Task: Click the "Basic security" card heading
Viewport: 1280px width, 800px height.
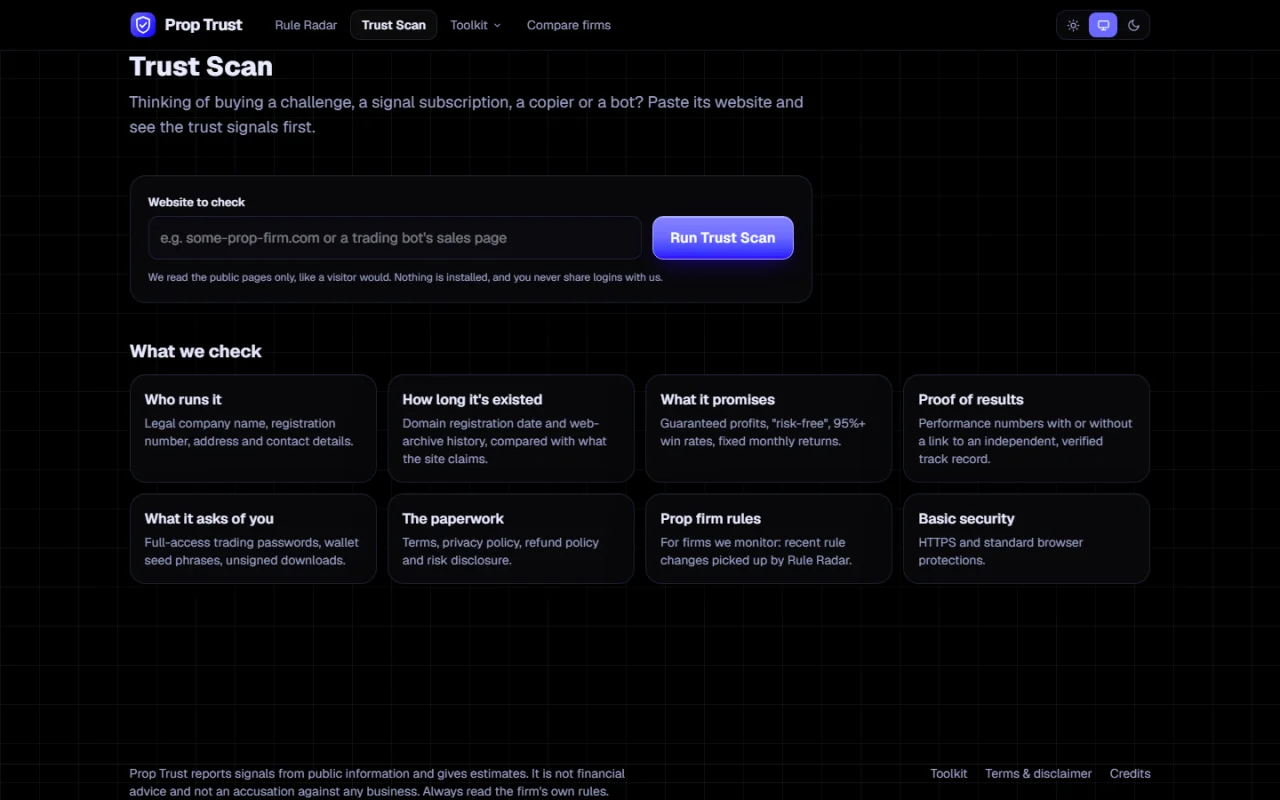Action: point(966,518)
